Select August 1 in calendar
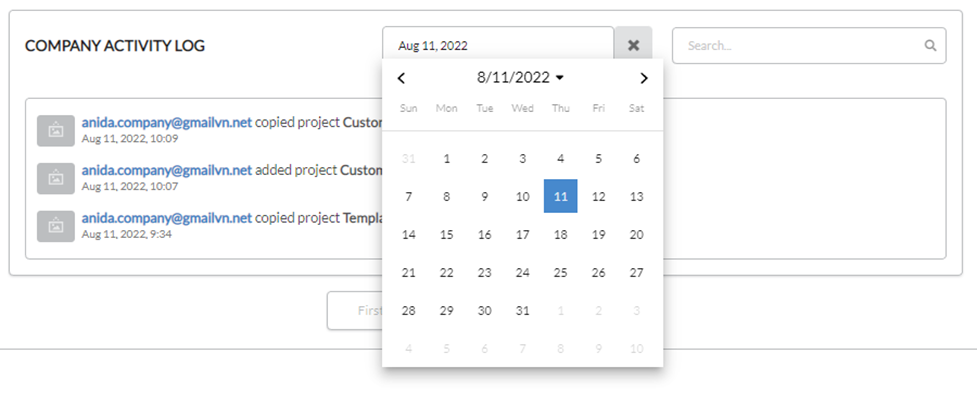 [x=447, y=158]
